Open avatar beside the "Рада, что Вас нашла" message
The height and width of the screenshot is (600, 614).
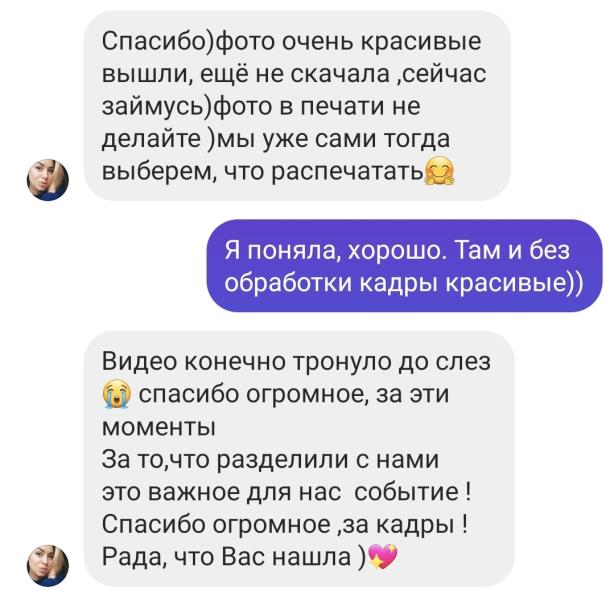click(x=48, y=566)
